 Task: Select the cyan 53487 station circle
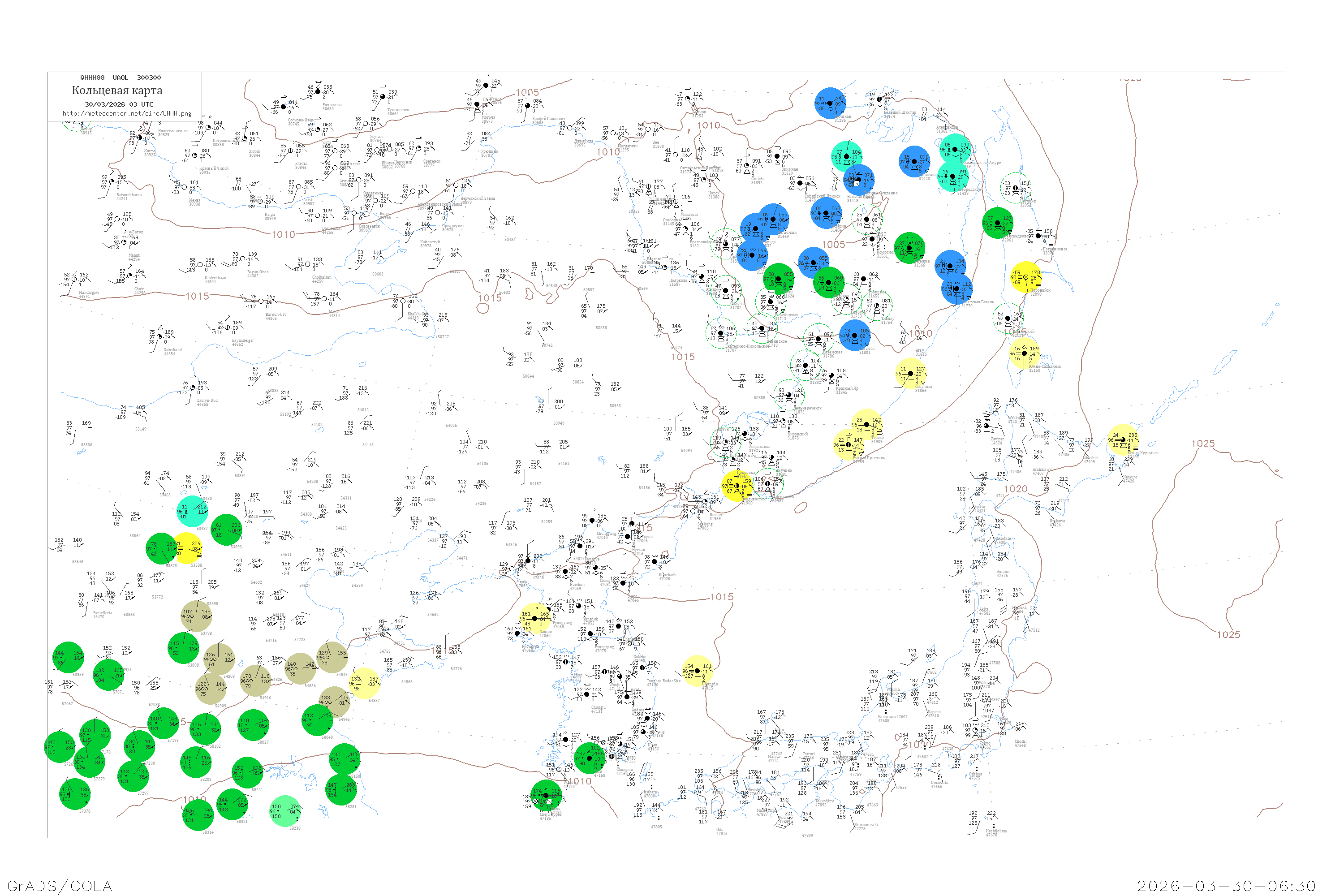pyautogui.click(x=193, y=511)
